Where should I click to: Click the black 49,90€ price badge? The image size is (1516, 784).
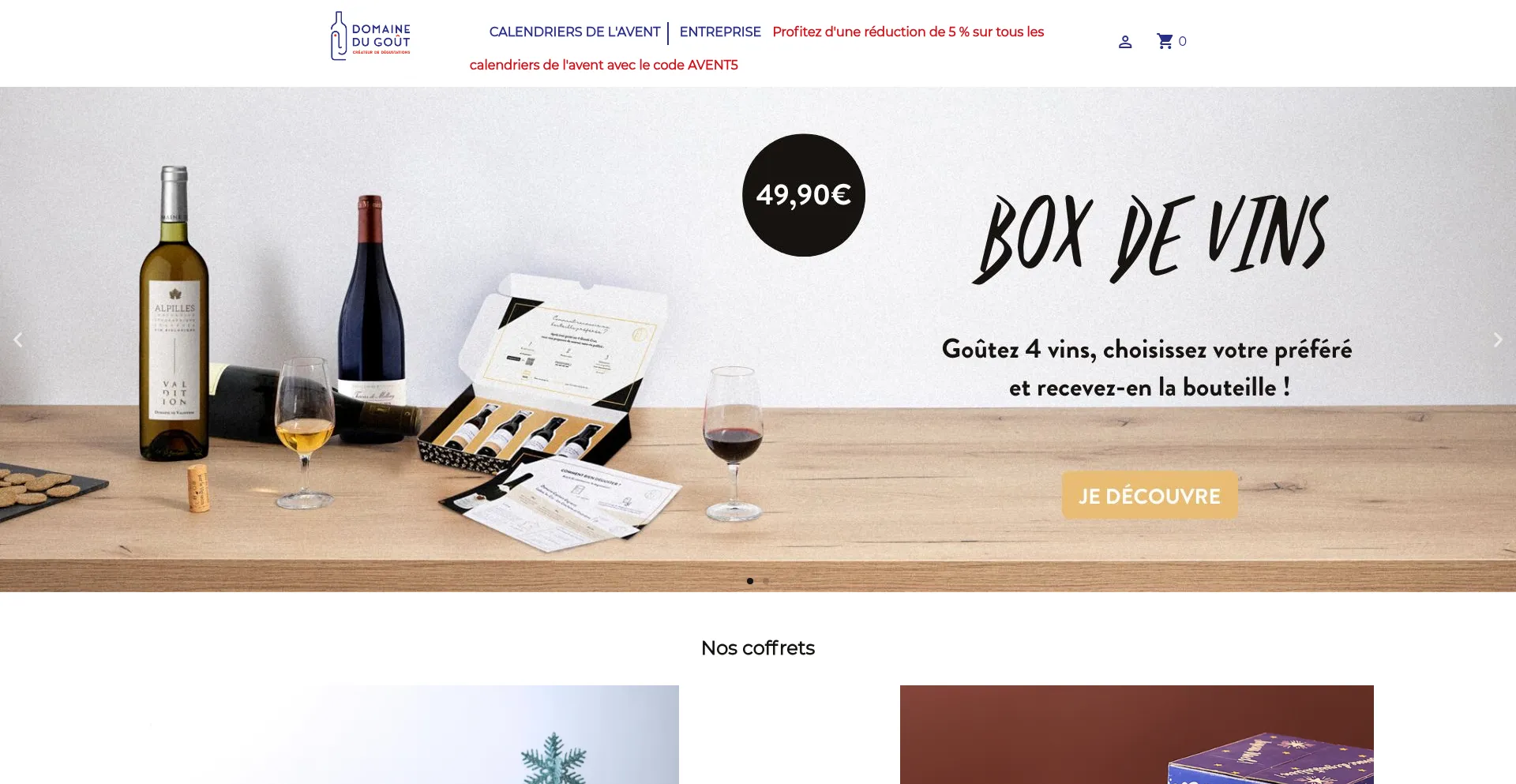[x=804, y=195]
